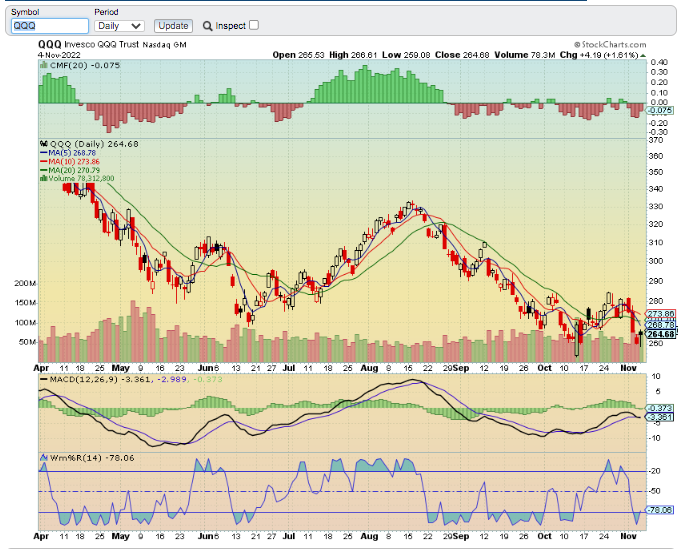Viewport: 678px width, 549px height.
Task: Click the green up-arrow next to Chg
Action: pos(643,55)
